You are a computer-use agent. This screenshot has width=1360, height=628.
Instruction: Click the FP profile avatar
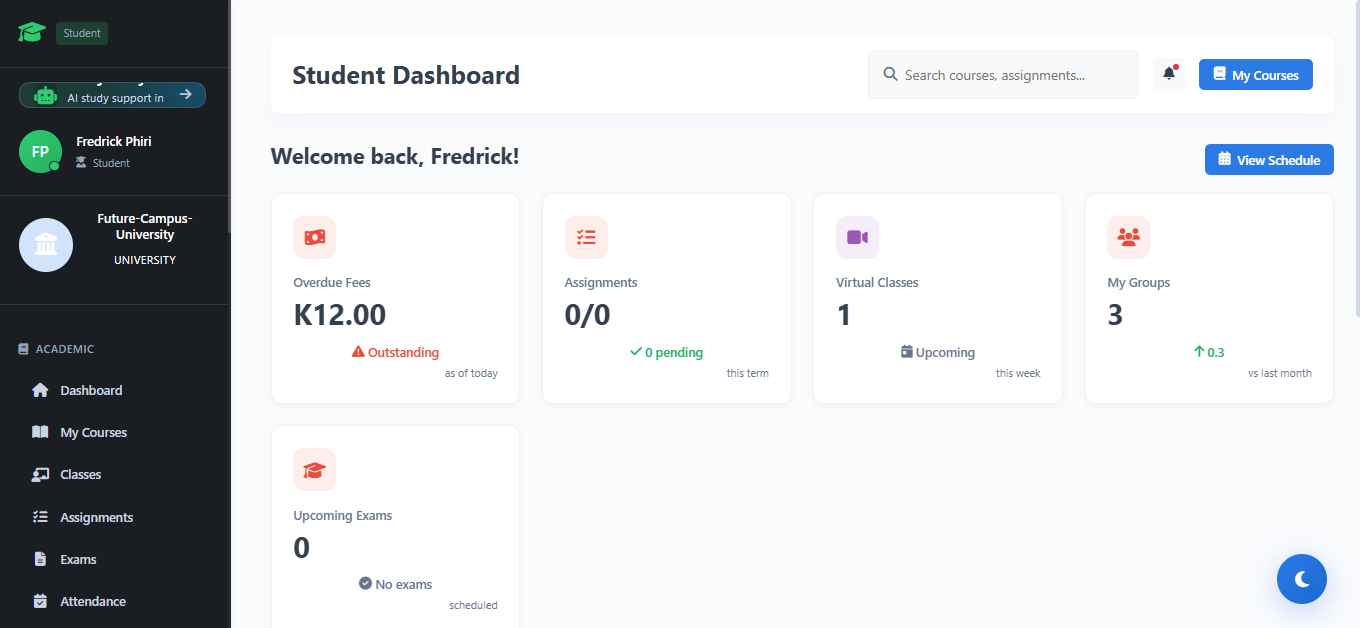(40, 152)
